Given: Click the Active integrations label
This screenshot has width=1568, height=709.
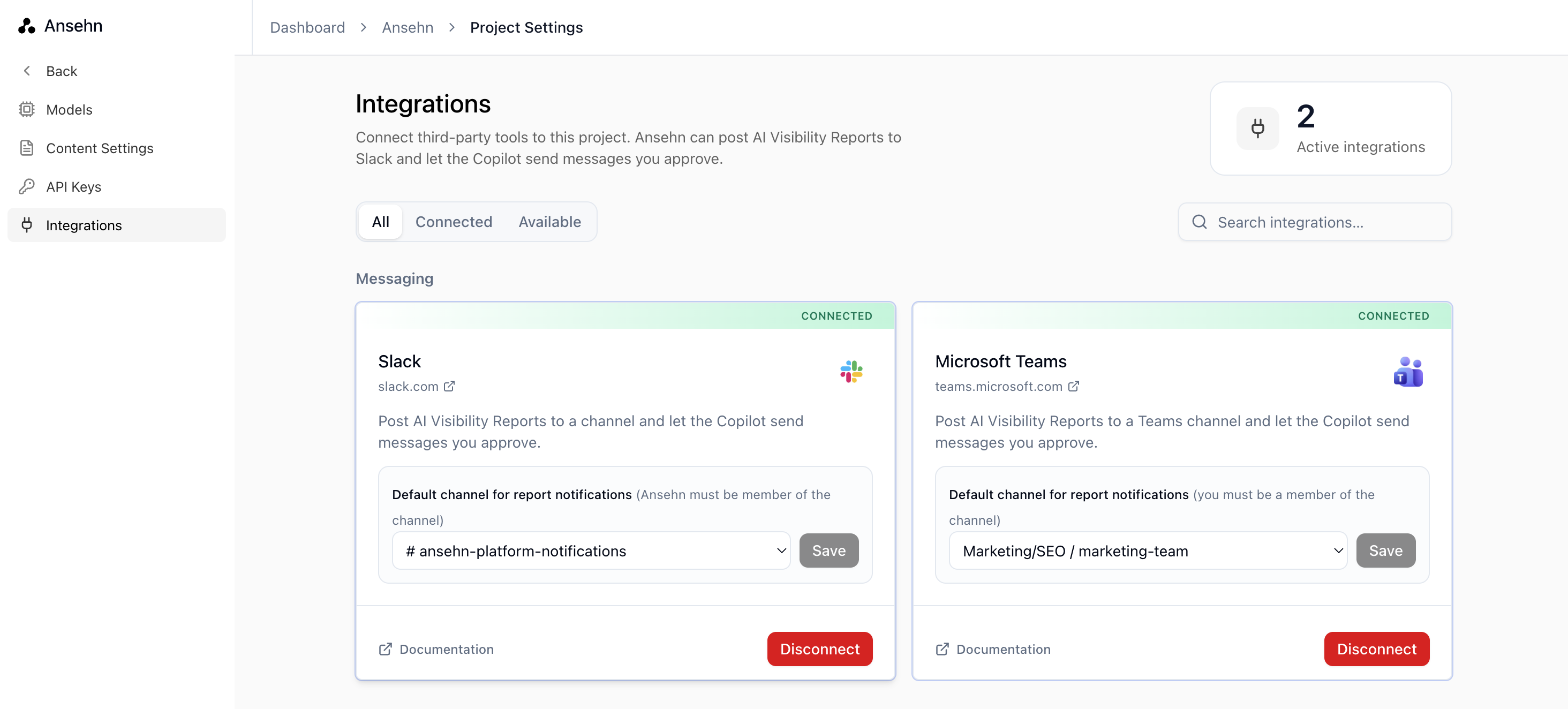Looking at the screenshot, I should pos(1360,147).
